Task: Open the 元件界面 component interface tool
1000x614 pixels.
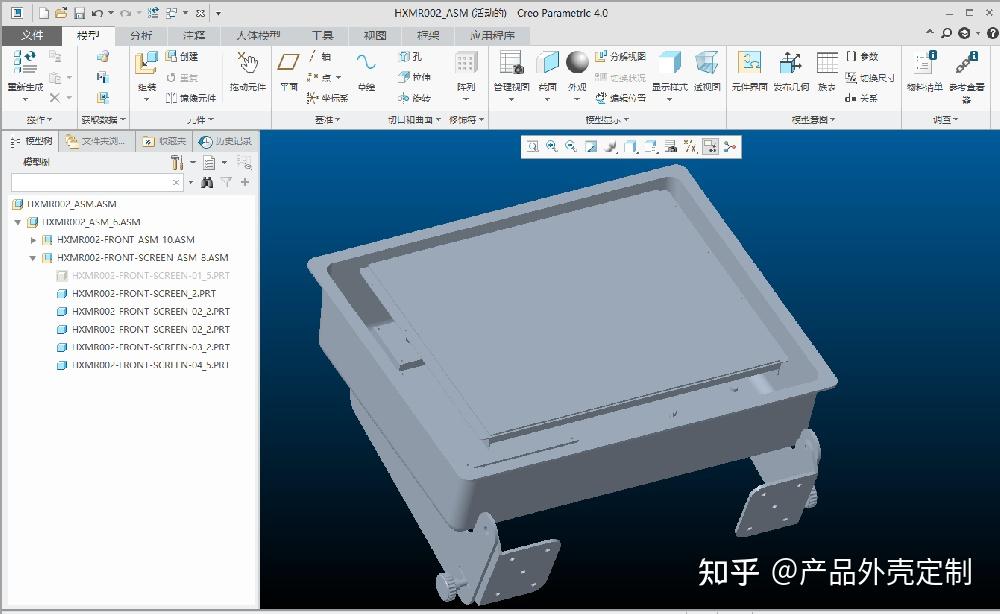Action: click(749, 71)
